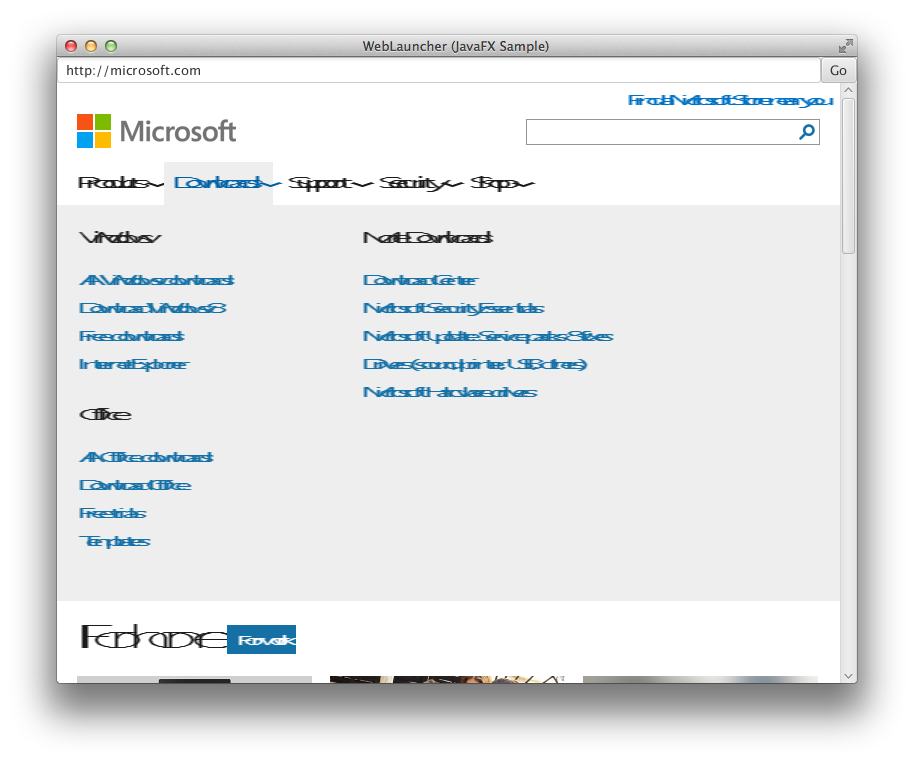The height and width of the screenshot is (762, 914).
Task: Go to Microsoft Security Essentials link
Action: (x=453, y=308)
